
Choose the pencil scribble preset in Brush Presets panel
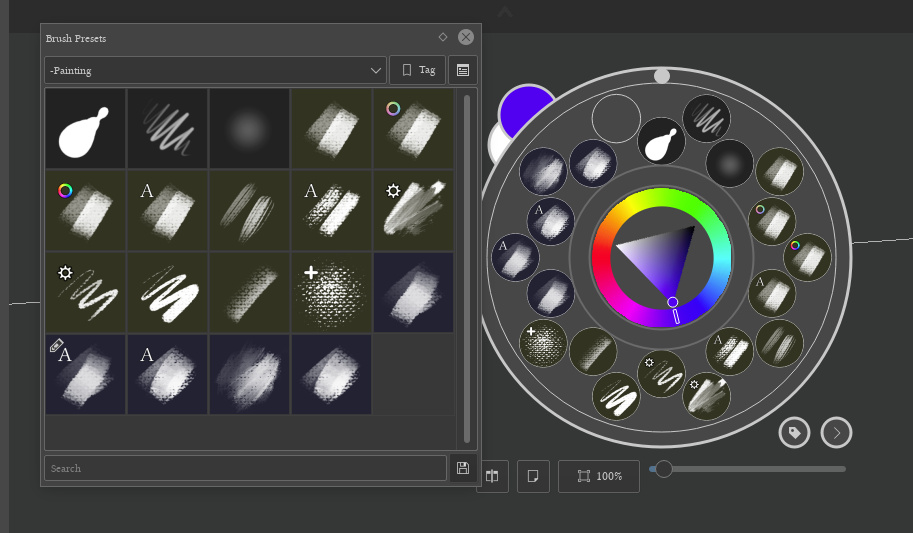[x=168, y=129]
